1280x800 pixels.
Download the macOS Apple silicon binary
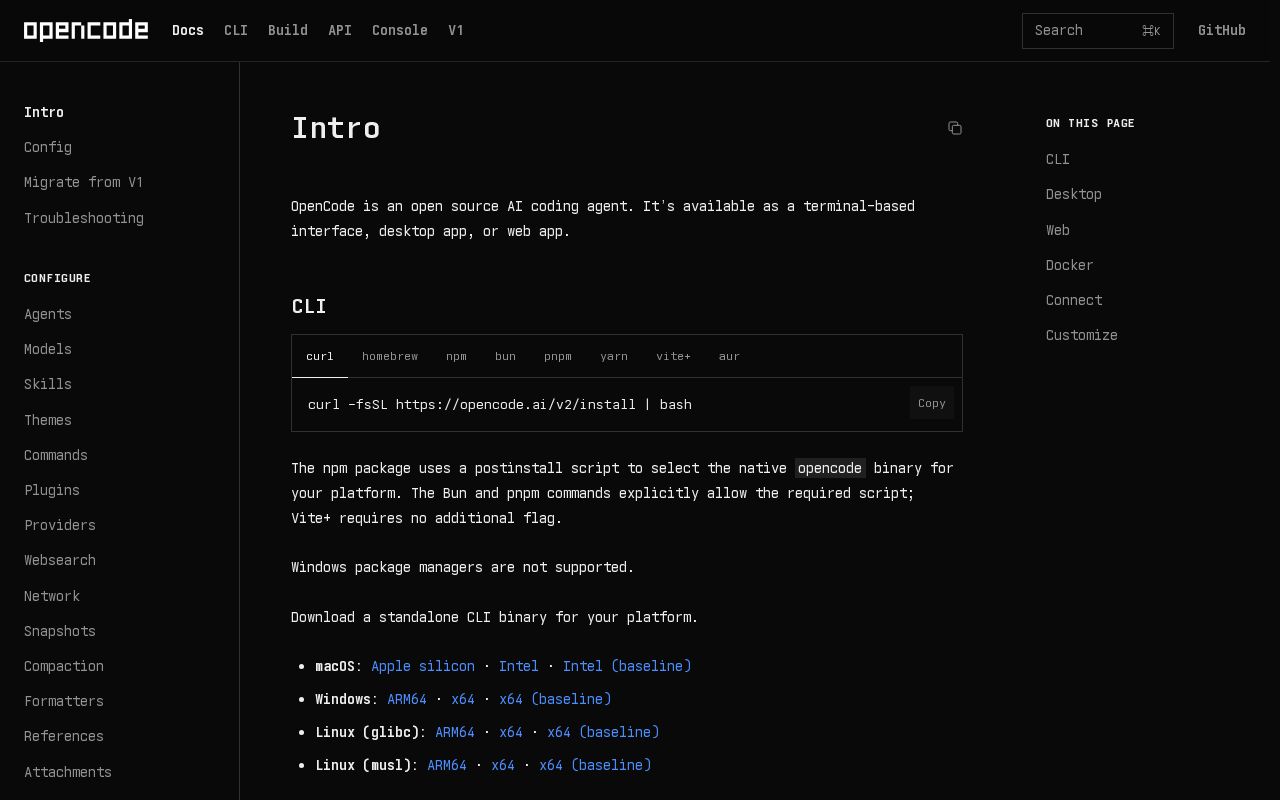pyautogui.click(x=423, y=666)
